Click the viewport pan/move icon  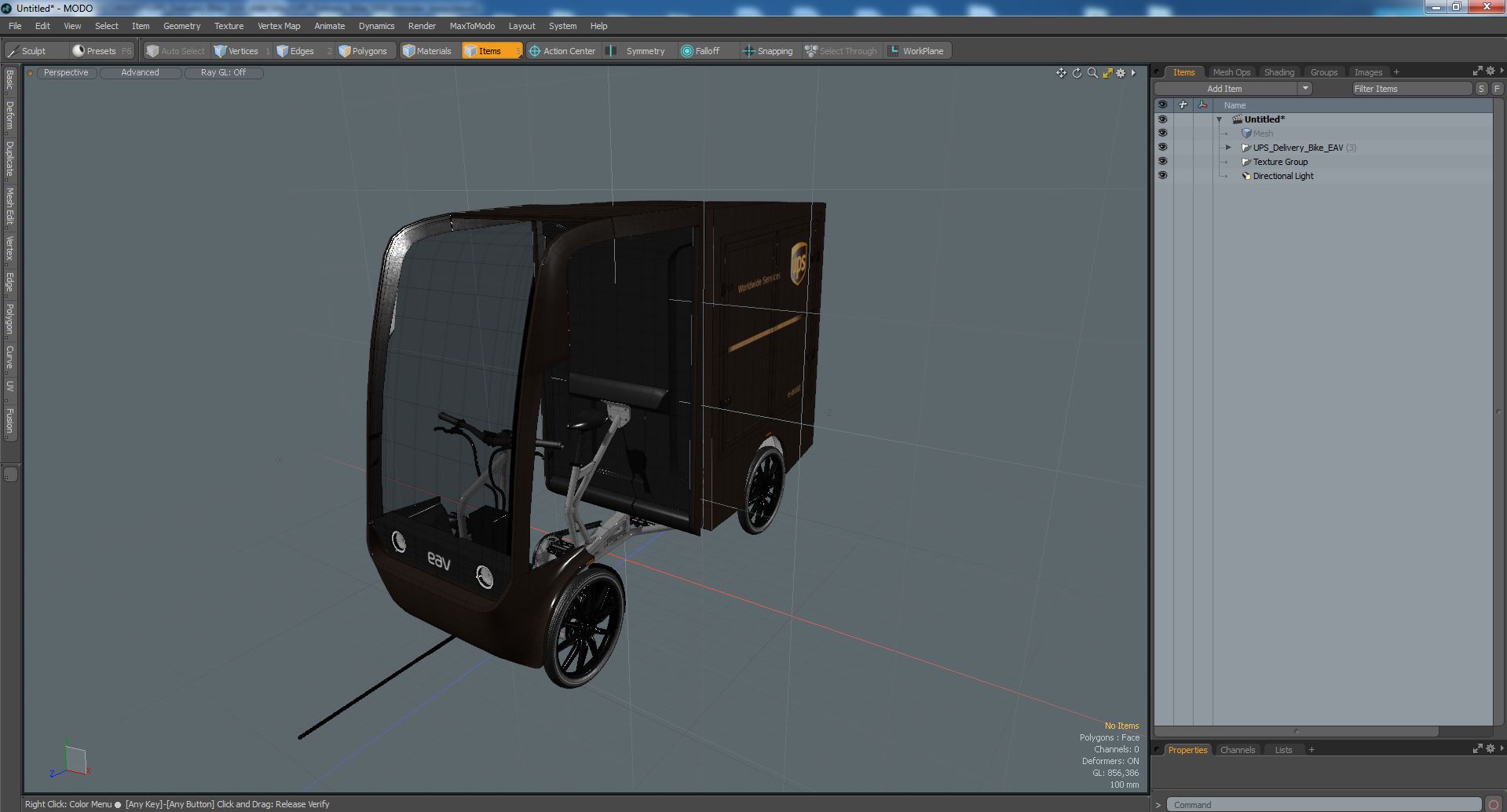click(1061, 73)
